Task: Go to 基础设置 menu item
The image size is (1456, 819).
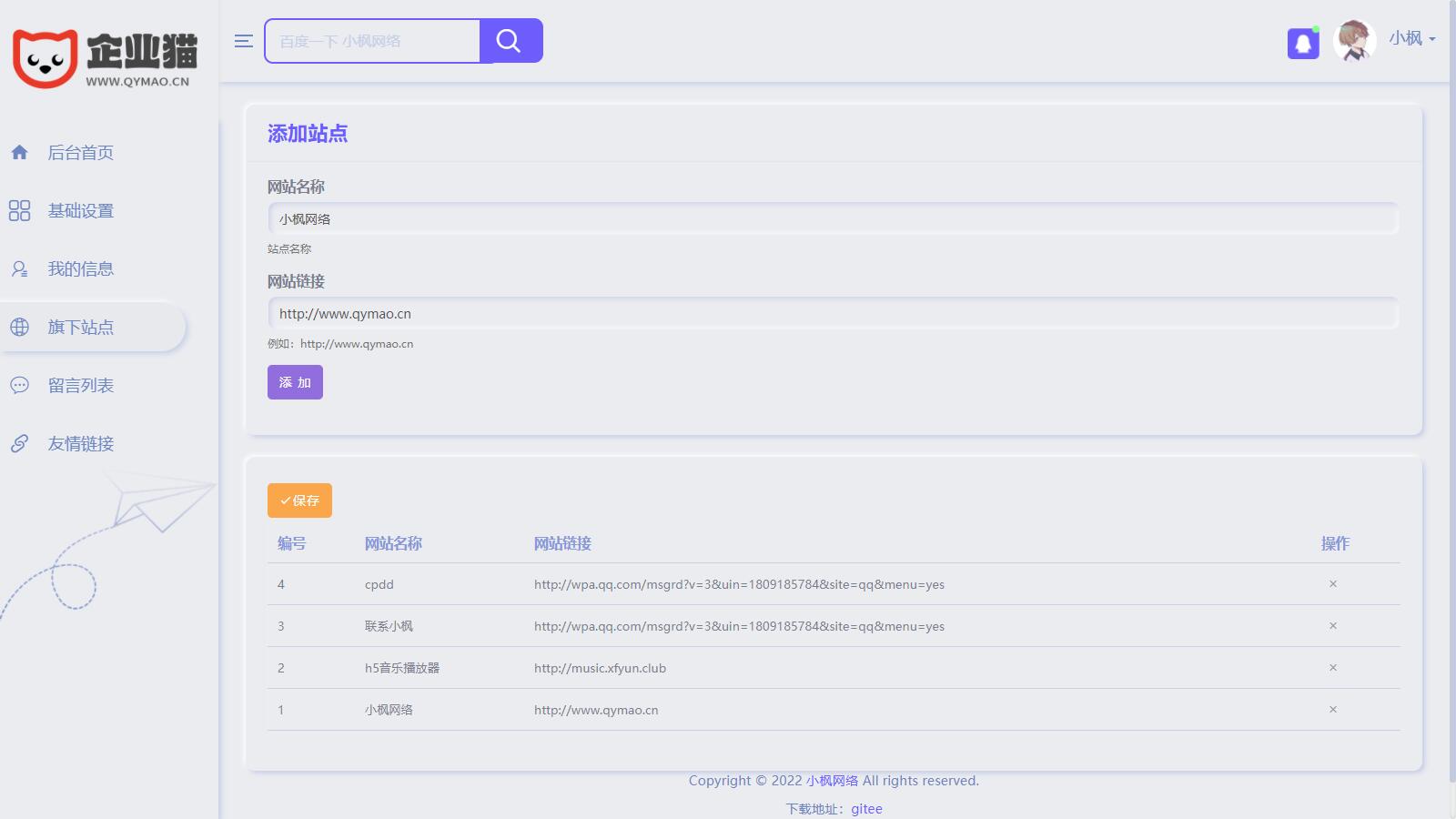Action: tap(80, 211)
